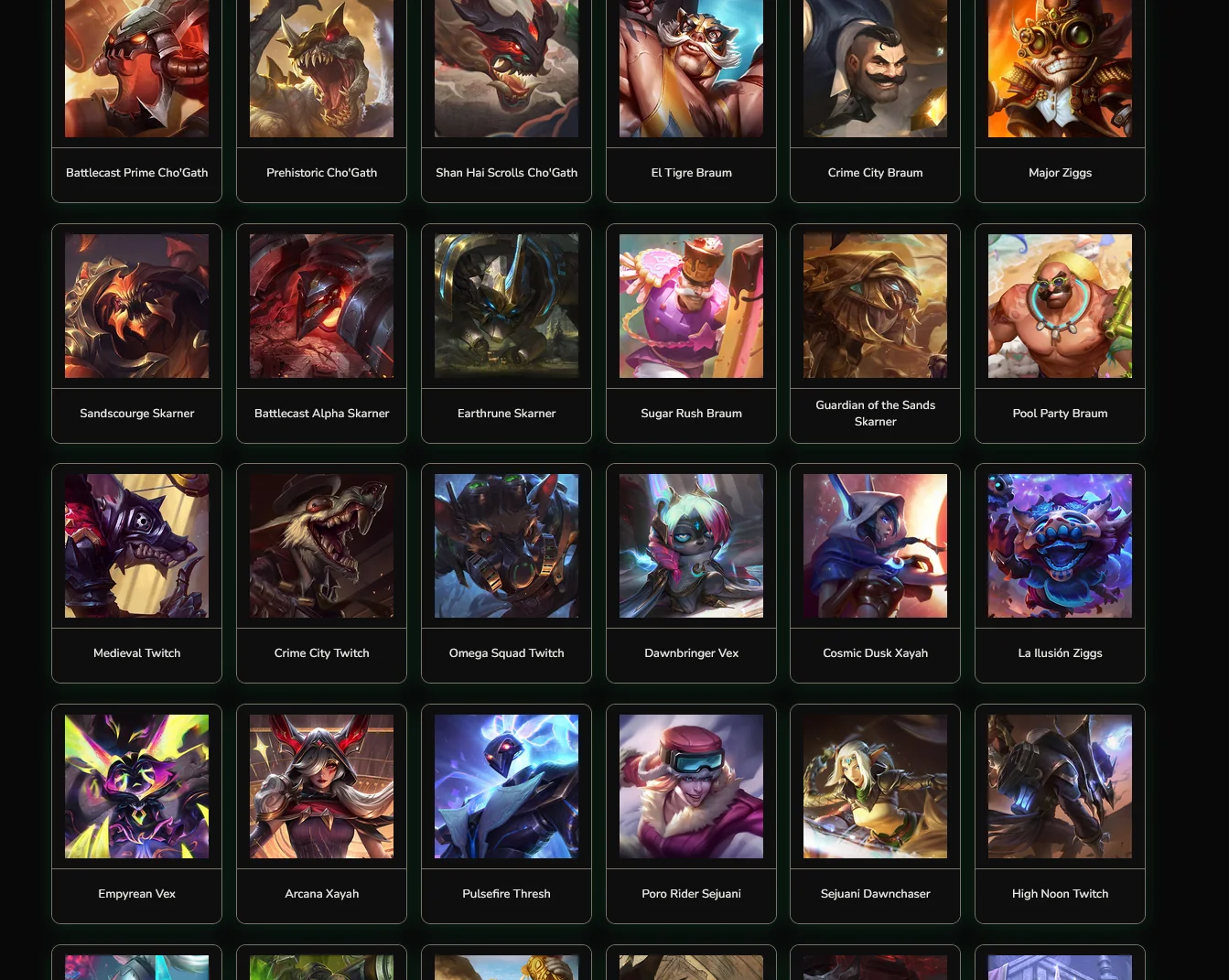The height and width of the screenshot is (980, 1229).
Task: Pick Pool Party Braum thumbnail
Action: (x=1060, y=306)
